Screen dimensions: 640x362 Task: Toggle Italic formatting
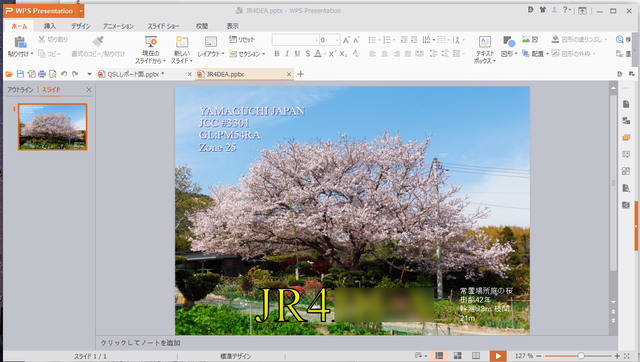tap(287, 53)
